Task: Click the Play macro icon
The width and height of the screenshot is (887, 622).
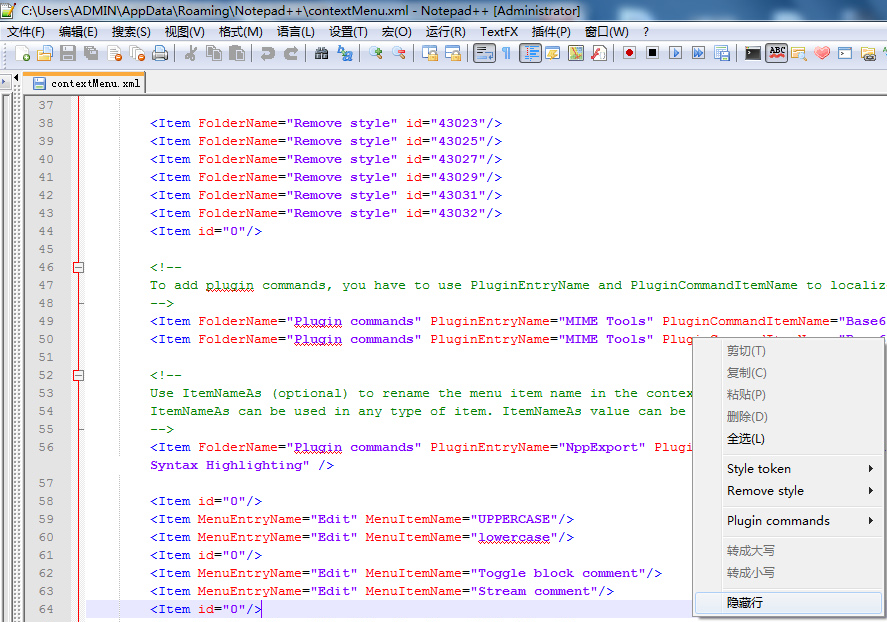Action: 676,53
